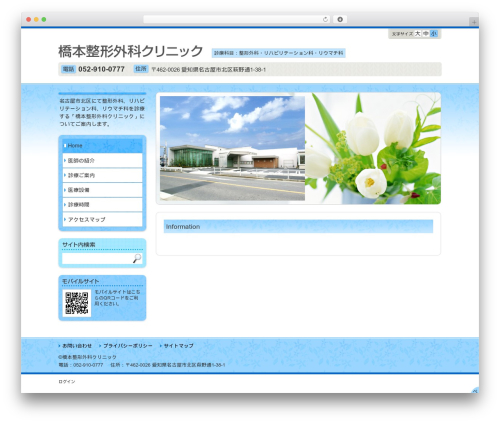Click the サイト内検索 heading
The height and width of the screenshot is (423, 500).
point(79,244)
